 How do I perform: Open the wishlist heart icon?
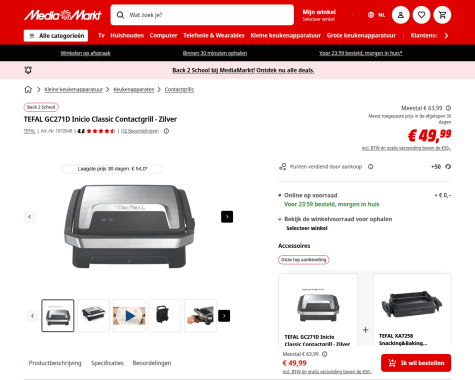coord(421,15)
